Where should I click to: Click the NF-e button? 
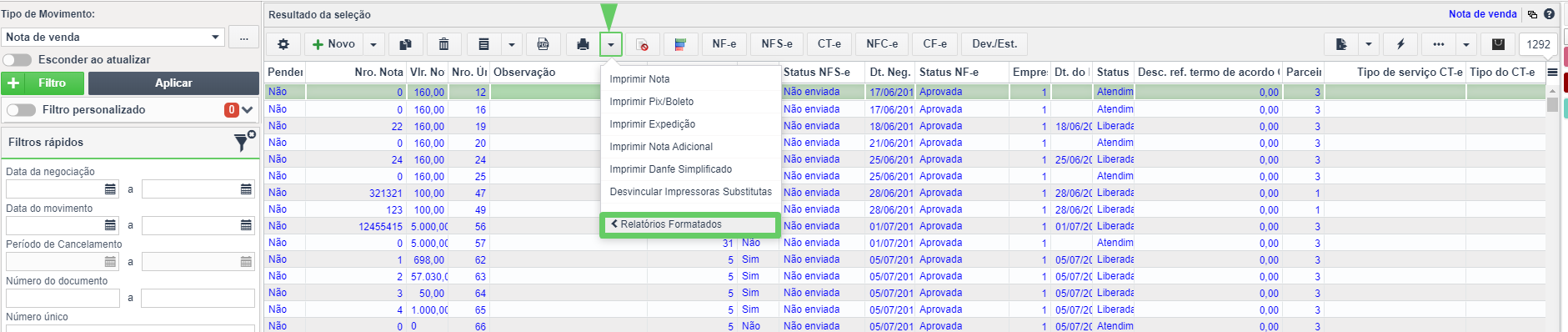point(724,44)
